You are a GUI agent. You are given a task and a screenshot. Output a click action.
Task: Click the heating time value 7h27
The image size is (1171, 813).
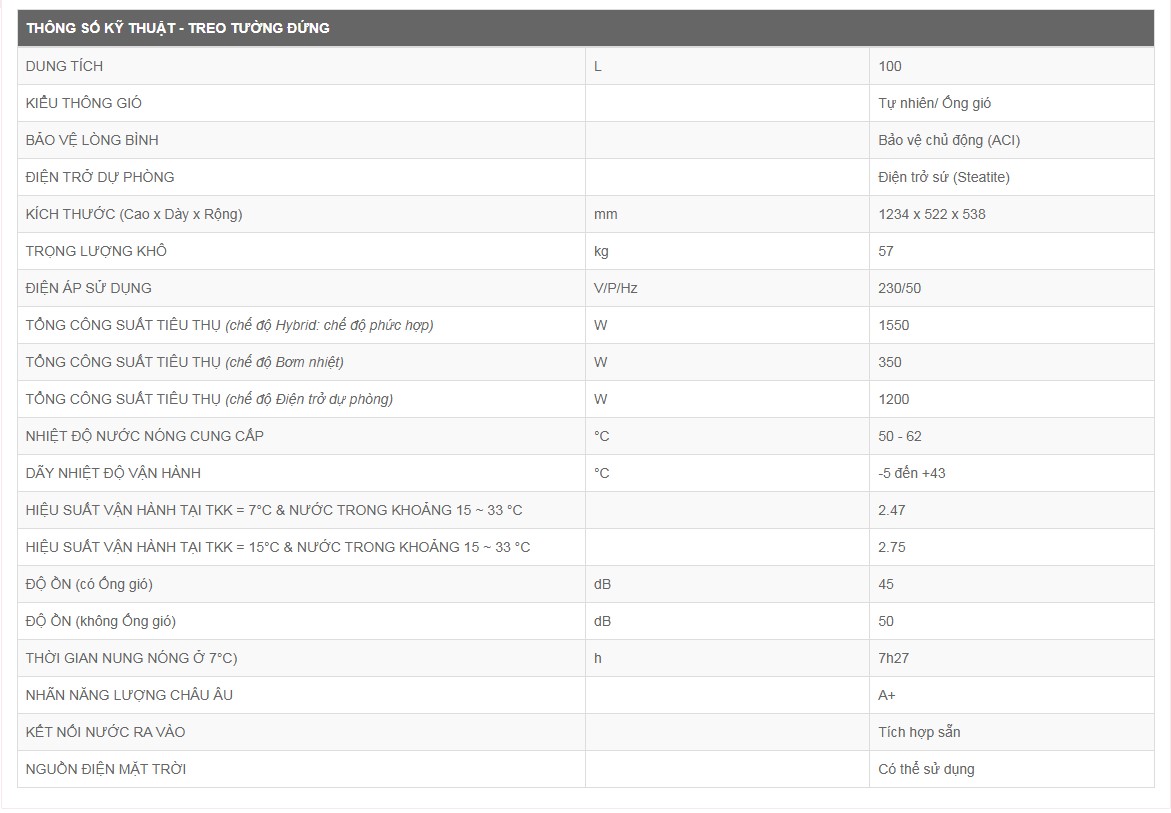point(893,658)
